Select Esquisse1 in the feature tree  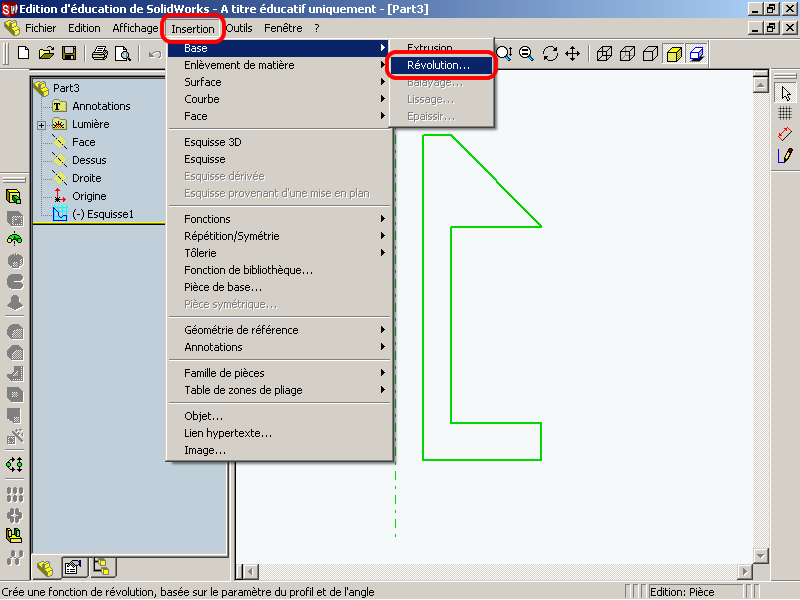(102, 214)
